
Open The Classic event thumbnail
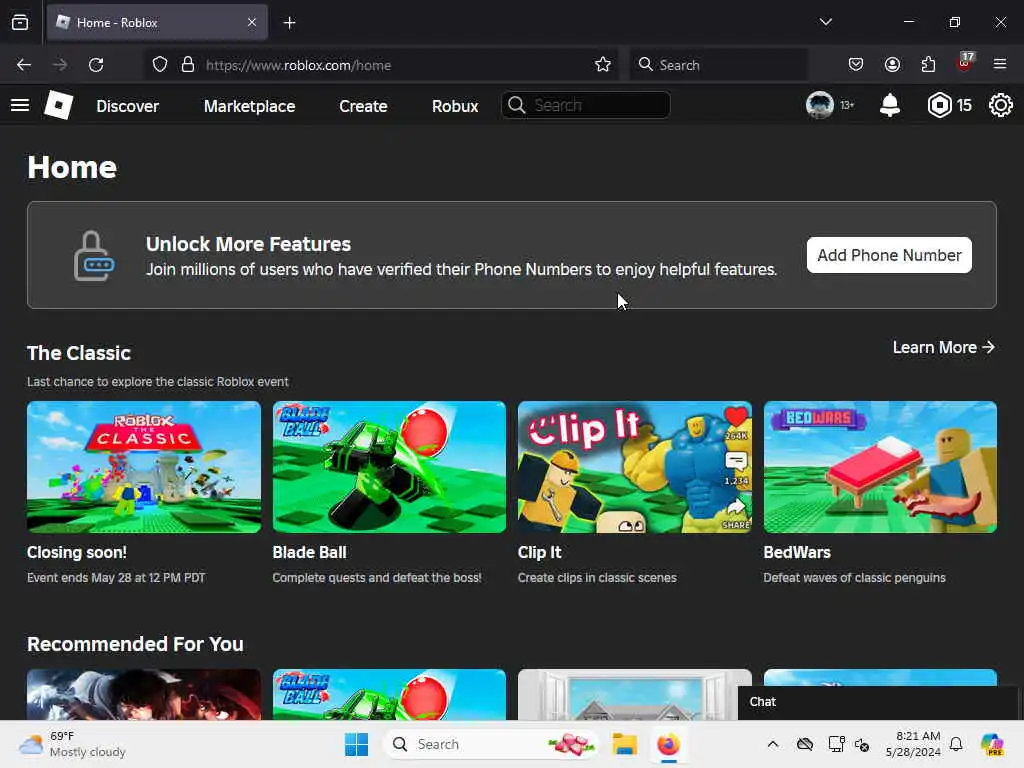click(x=144, y=467)
